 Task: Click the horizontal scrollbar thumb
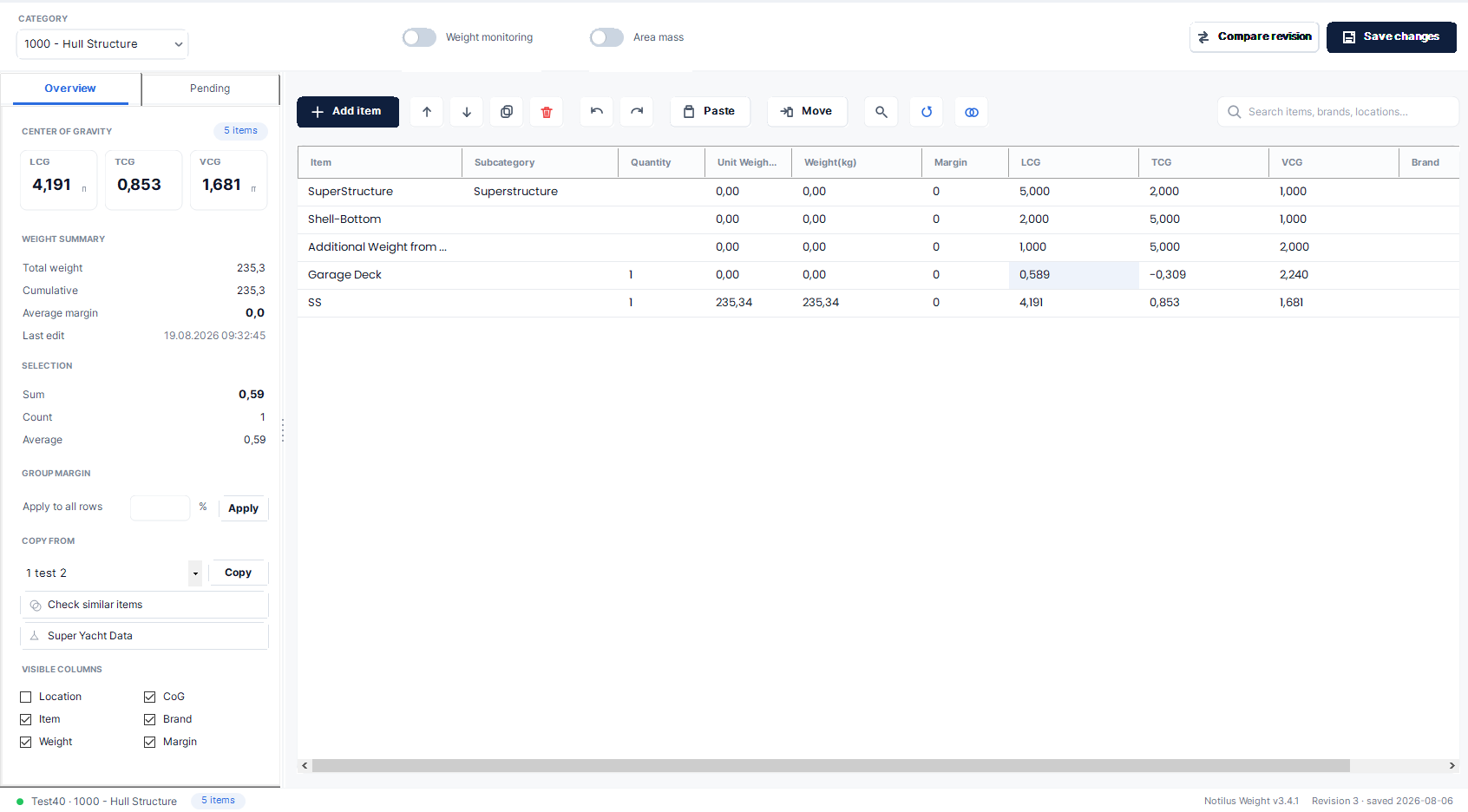[x=831, y=766]
